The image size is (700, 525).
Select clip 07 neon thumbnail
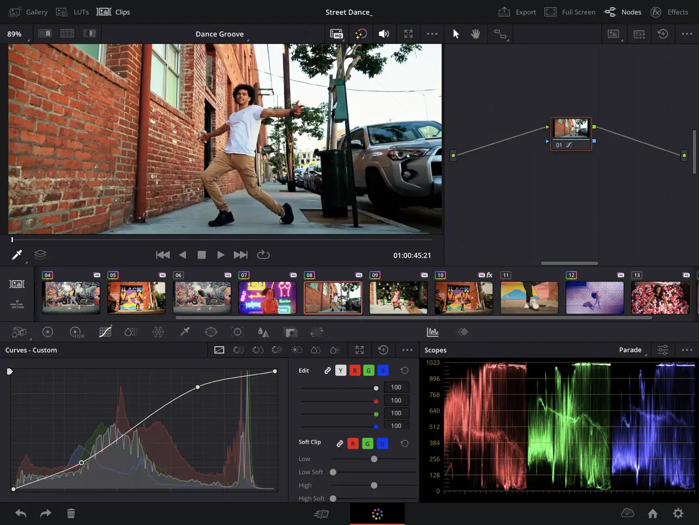267,297
